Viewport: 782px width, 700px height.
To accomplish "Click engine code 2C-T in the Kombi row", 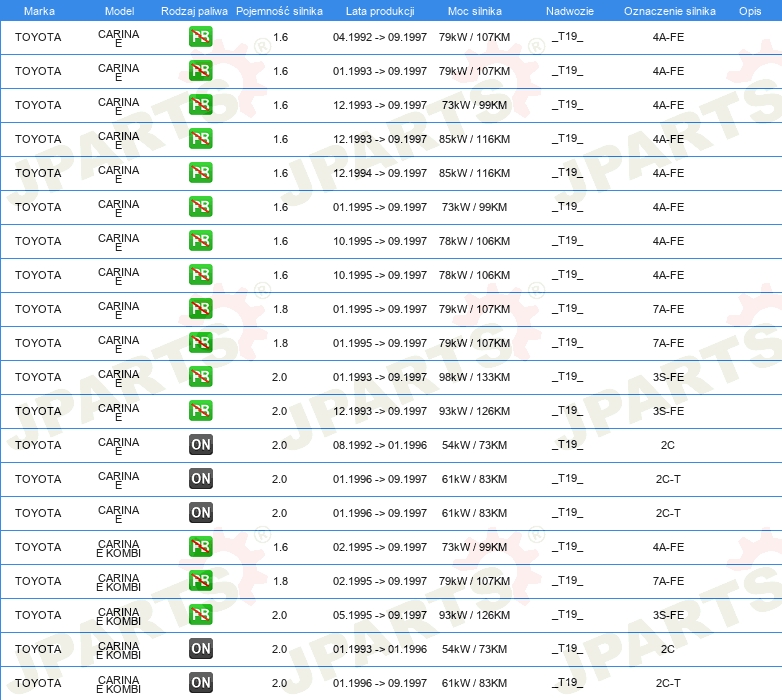I will (668, 683).
